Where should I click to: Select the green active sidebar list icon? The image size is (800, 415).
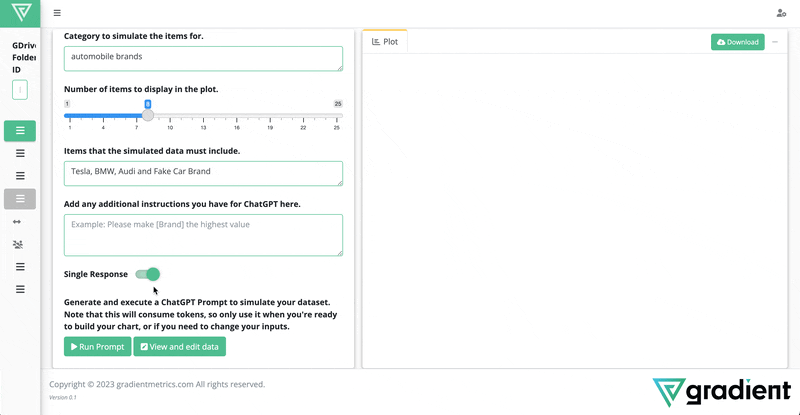point(20,131)
